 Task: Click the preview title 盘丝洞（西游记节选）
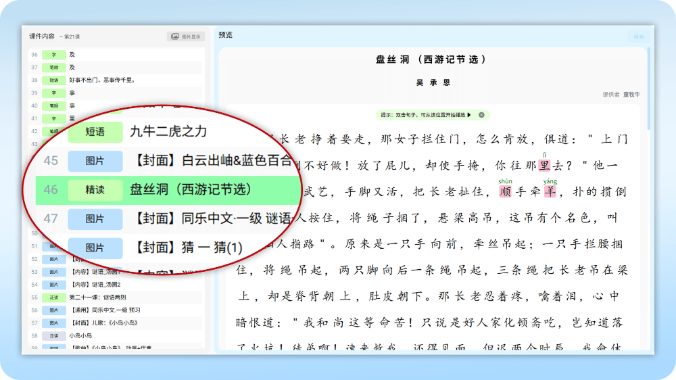pyautogui.click(x=432, y=60)
